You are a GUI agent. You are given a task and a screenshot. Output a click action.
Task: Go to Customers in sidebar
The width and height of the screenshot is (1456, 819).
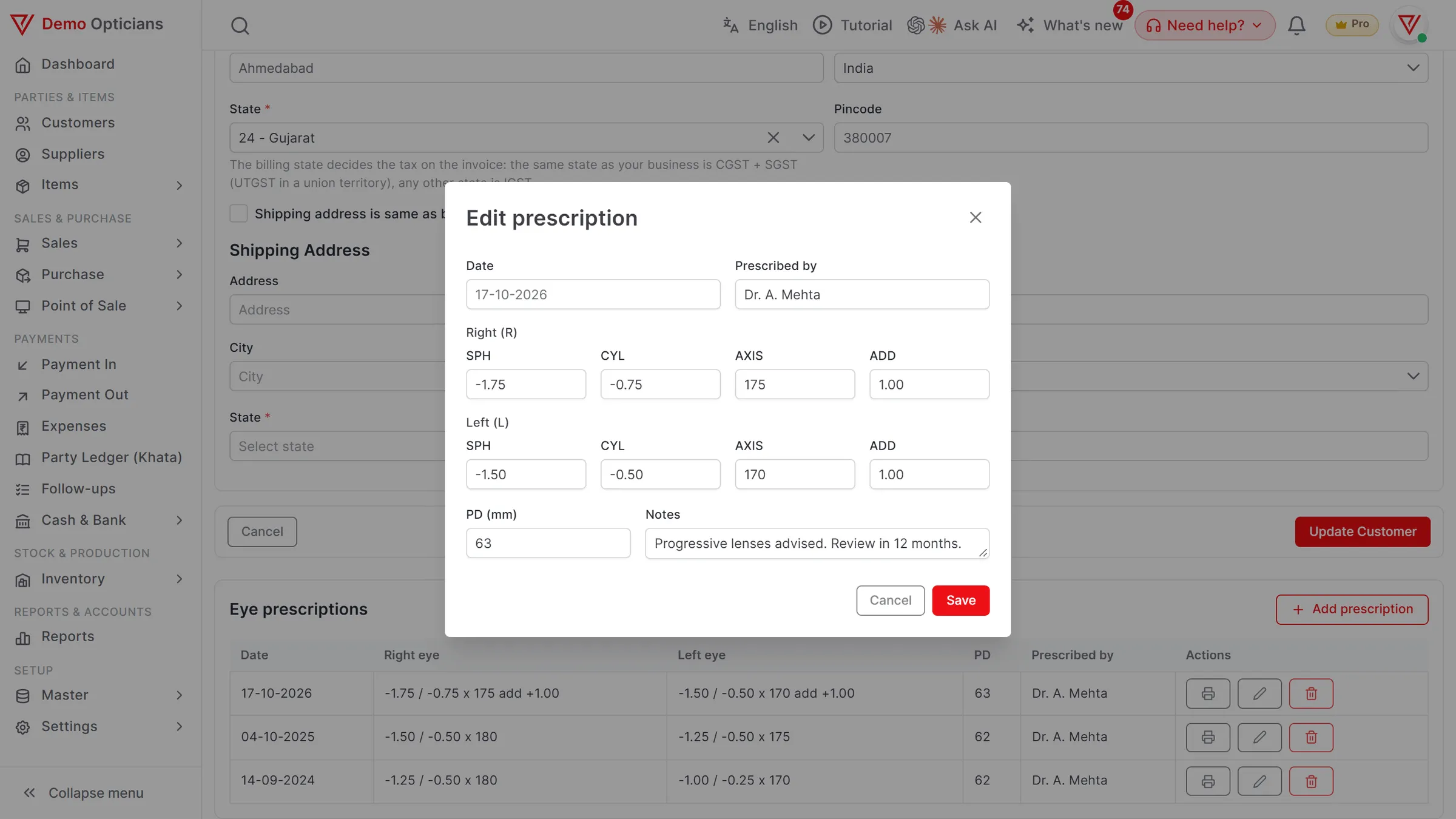click(78, 123)
